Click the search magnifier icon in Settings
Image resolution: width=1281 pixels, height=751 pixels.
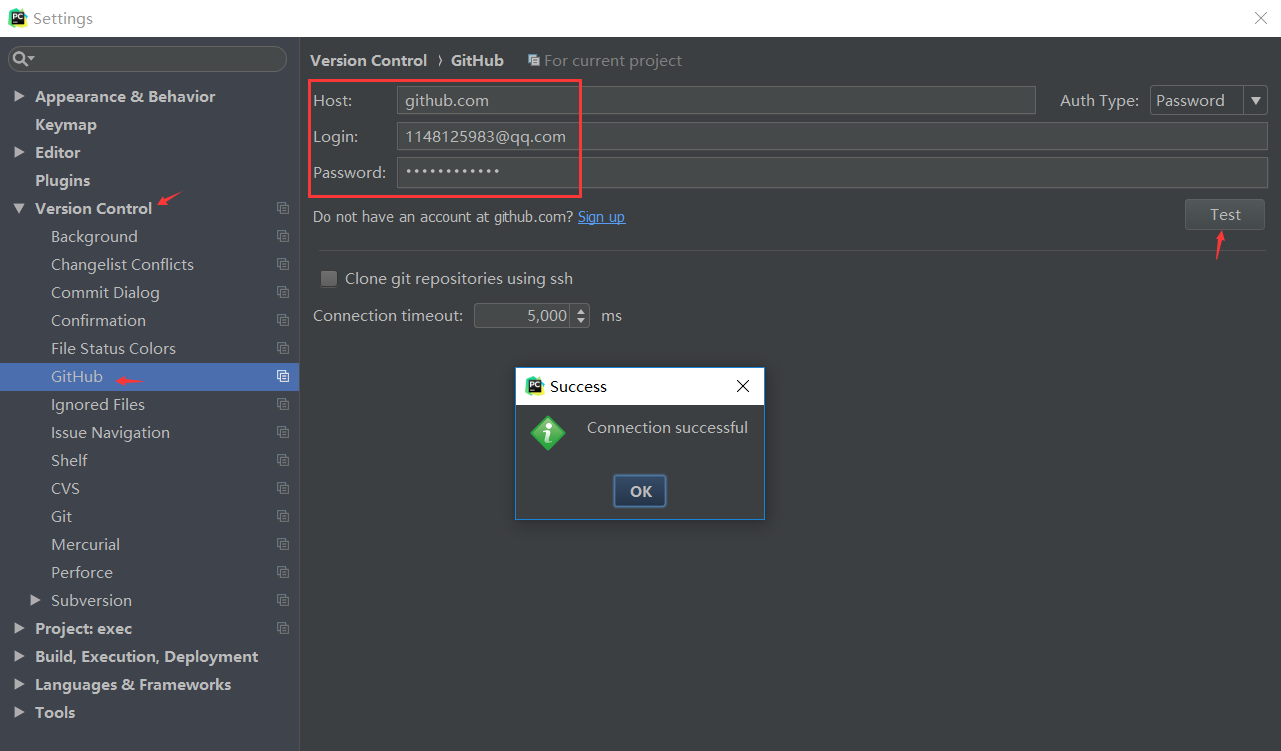pos(21,60)
